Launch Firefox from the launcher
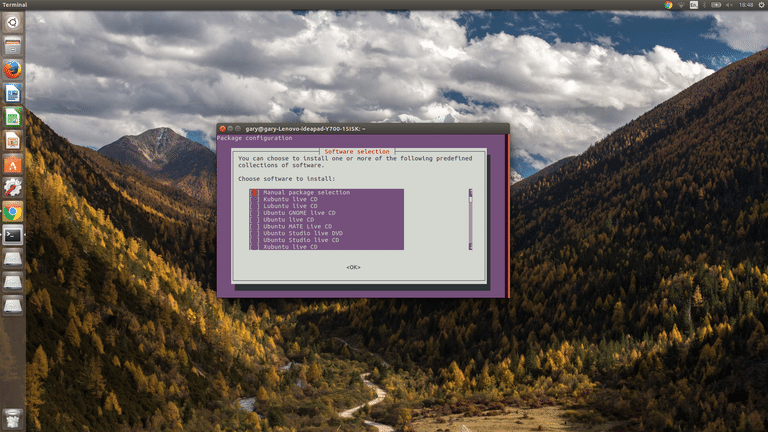The height and width of the screenshot is (432, 768). coord(12,71)
